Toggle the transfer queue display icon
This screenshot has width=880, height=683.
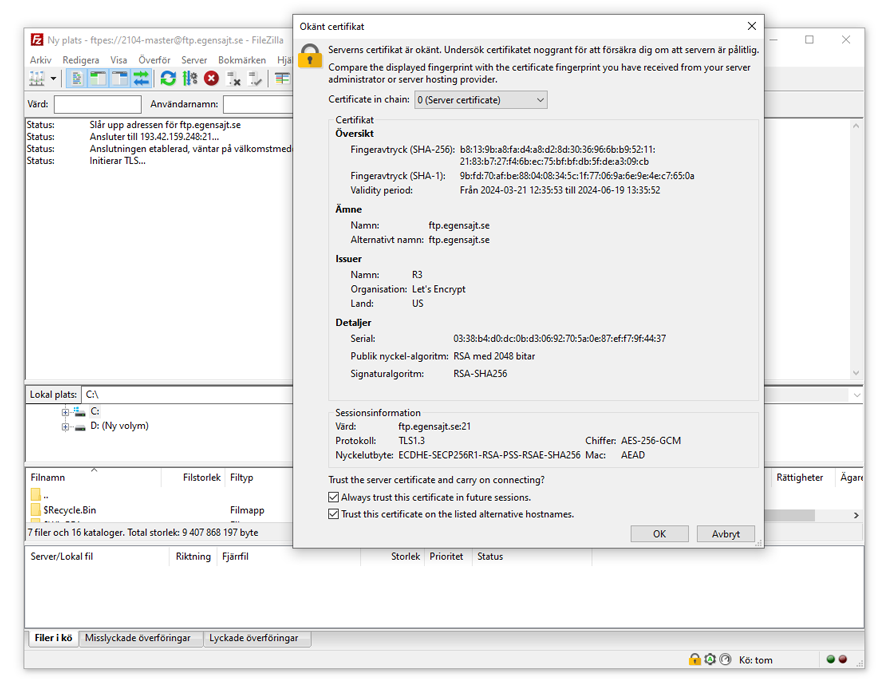(141, 78)
